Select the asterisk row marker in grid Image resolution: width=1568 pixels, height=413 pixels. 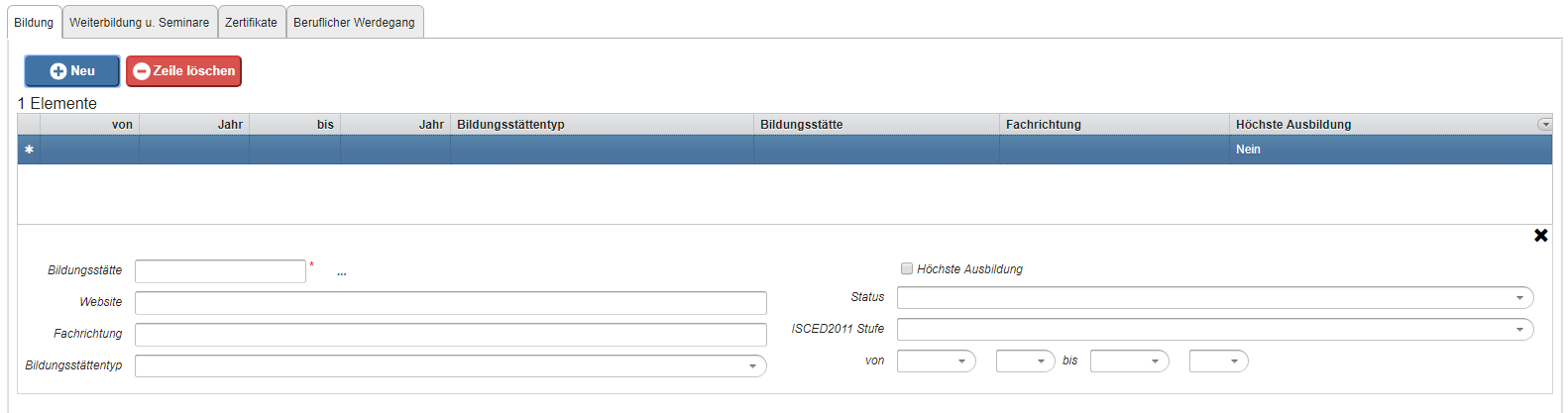click(x=29, y=150)
